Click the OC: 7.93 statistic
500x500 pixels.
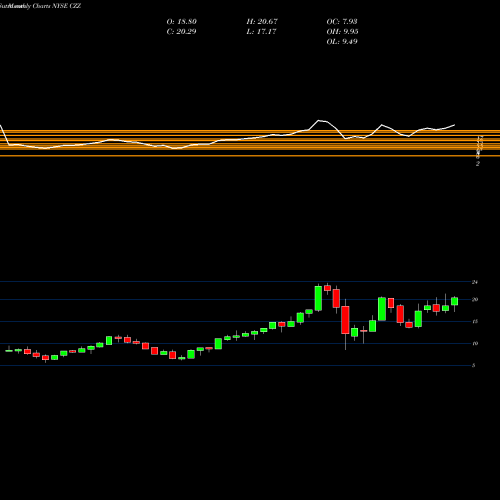pyautogui.click(x=342, y=22)
